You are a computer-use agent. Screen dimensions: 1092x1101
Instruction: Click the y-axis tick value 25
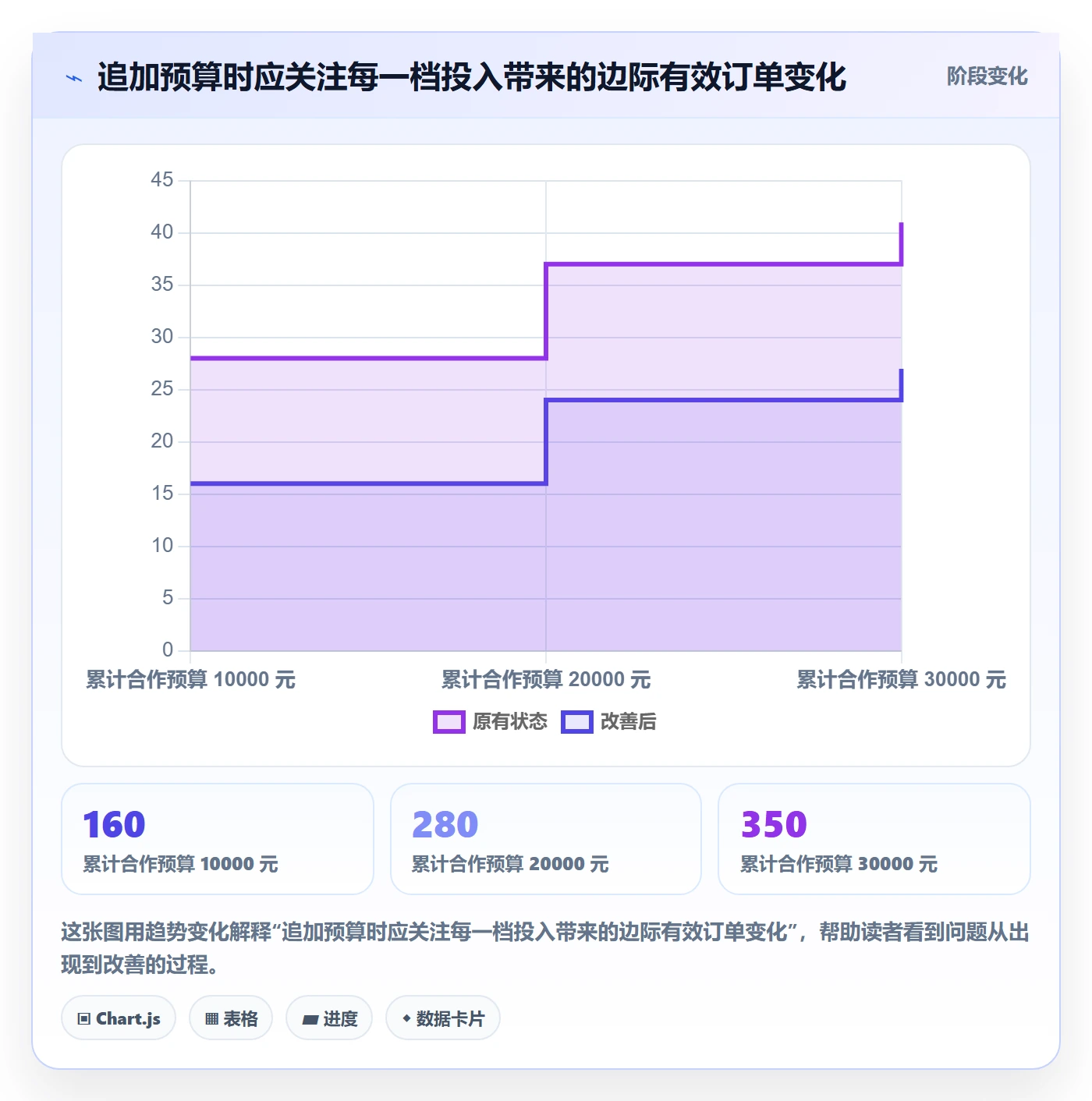click(x=162, y=389)
